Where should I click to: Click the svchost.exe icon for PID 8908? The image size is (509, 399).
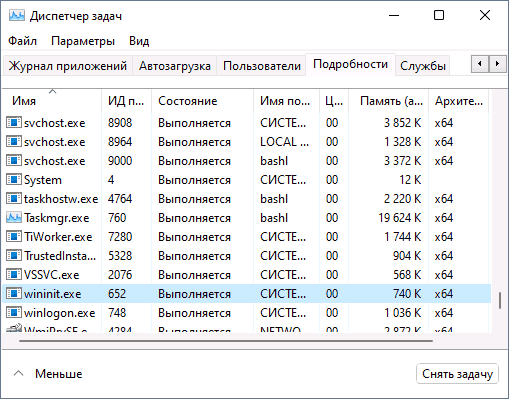(x=14, y=123)
